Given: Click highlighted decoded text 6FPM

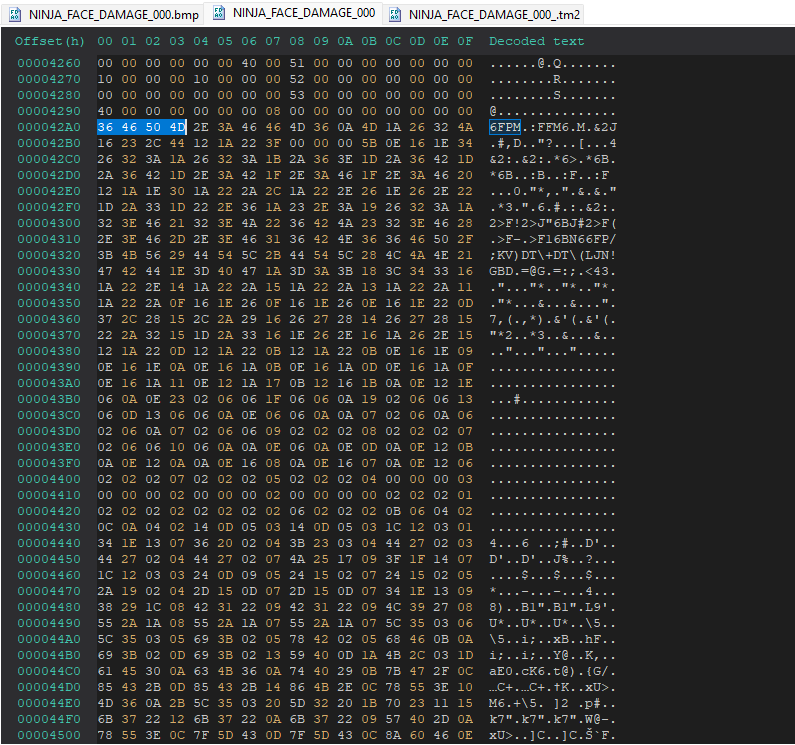Looking at the screenshot, I should [505, 127].
